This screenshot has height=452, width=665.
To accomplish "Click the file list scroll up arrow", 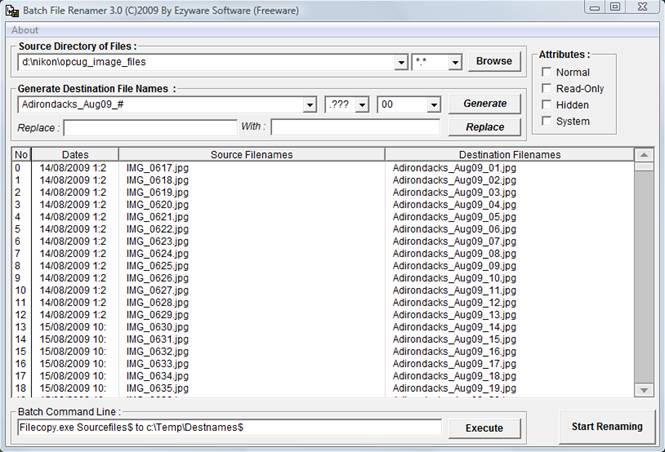I will click(x=644, y=155).
